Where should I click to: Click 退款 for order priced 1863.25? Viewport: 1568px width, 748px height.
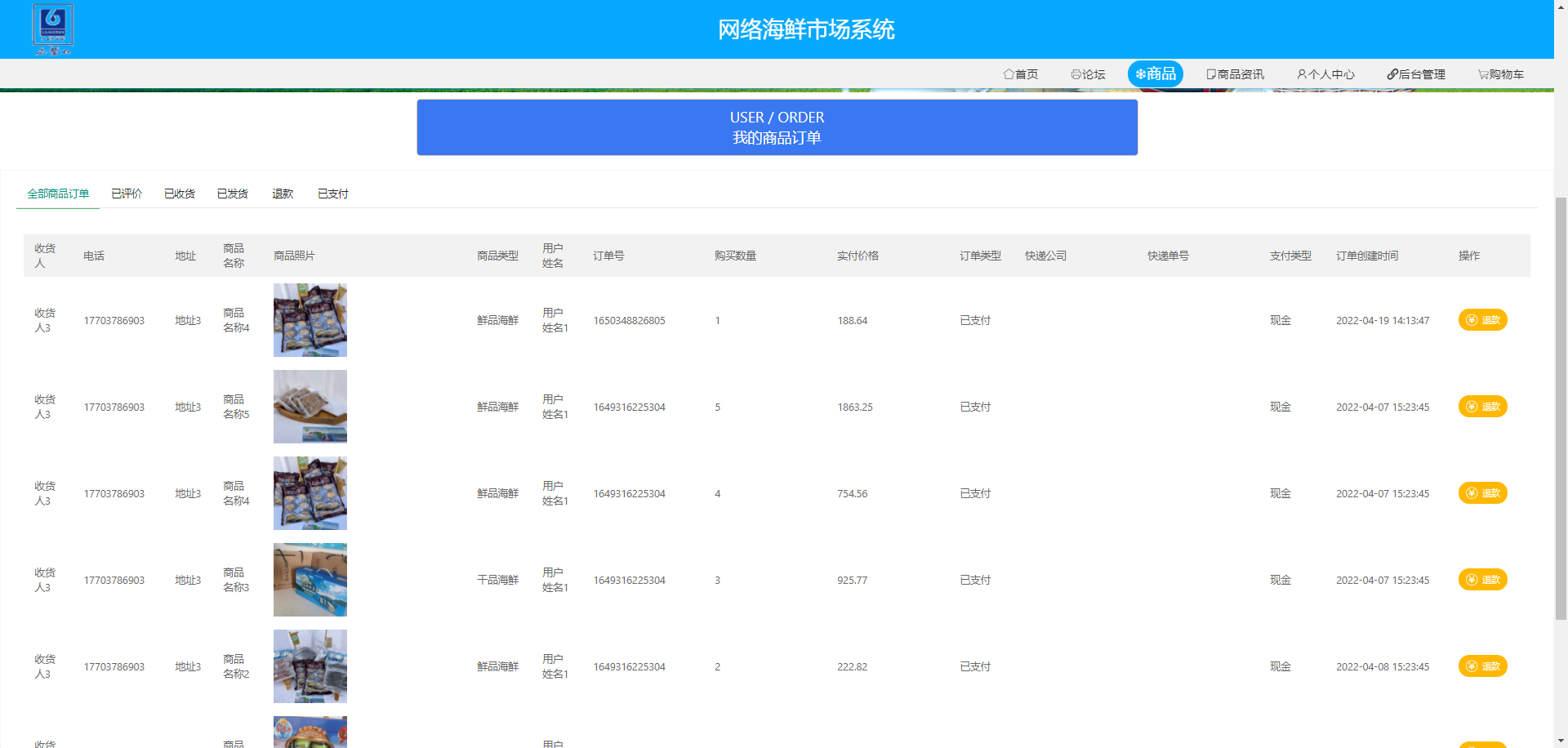tap(1482, 407)
